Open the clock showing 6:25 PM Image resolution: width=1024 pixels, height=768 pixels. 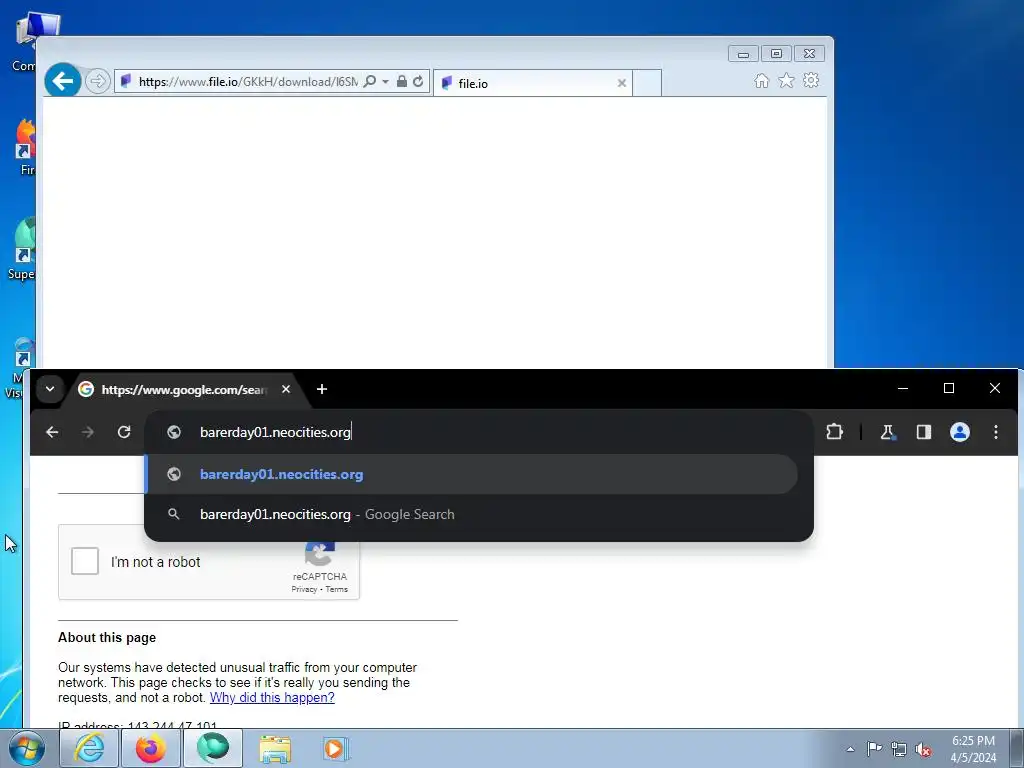(x=973, y=749)
